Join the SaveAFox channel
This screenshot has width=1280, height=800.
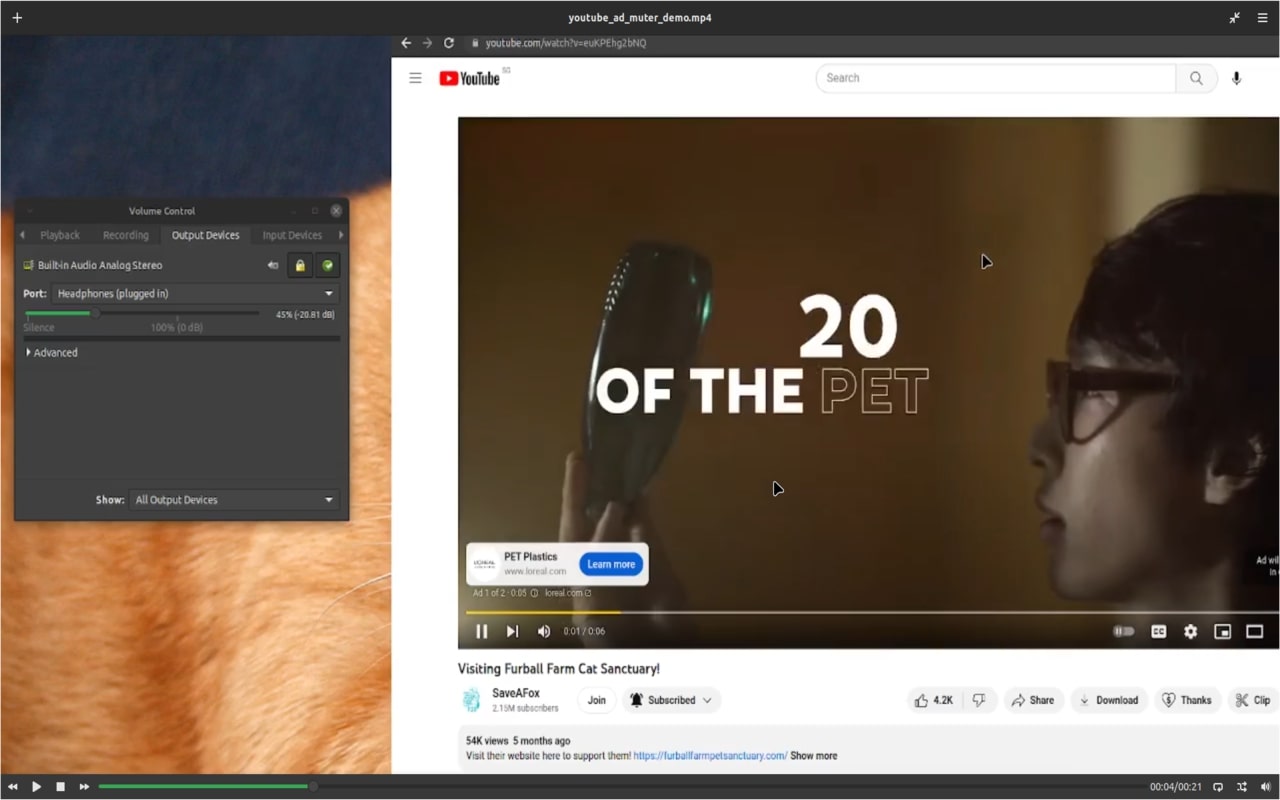tap(596, 700)
